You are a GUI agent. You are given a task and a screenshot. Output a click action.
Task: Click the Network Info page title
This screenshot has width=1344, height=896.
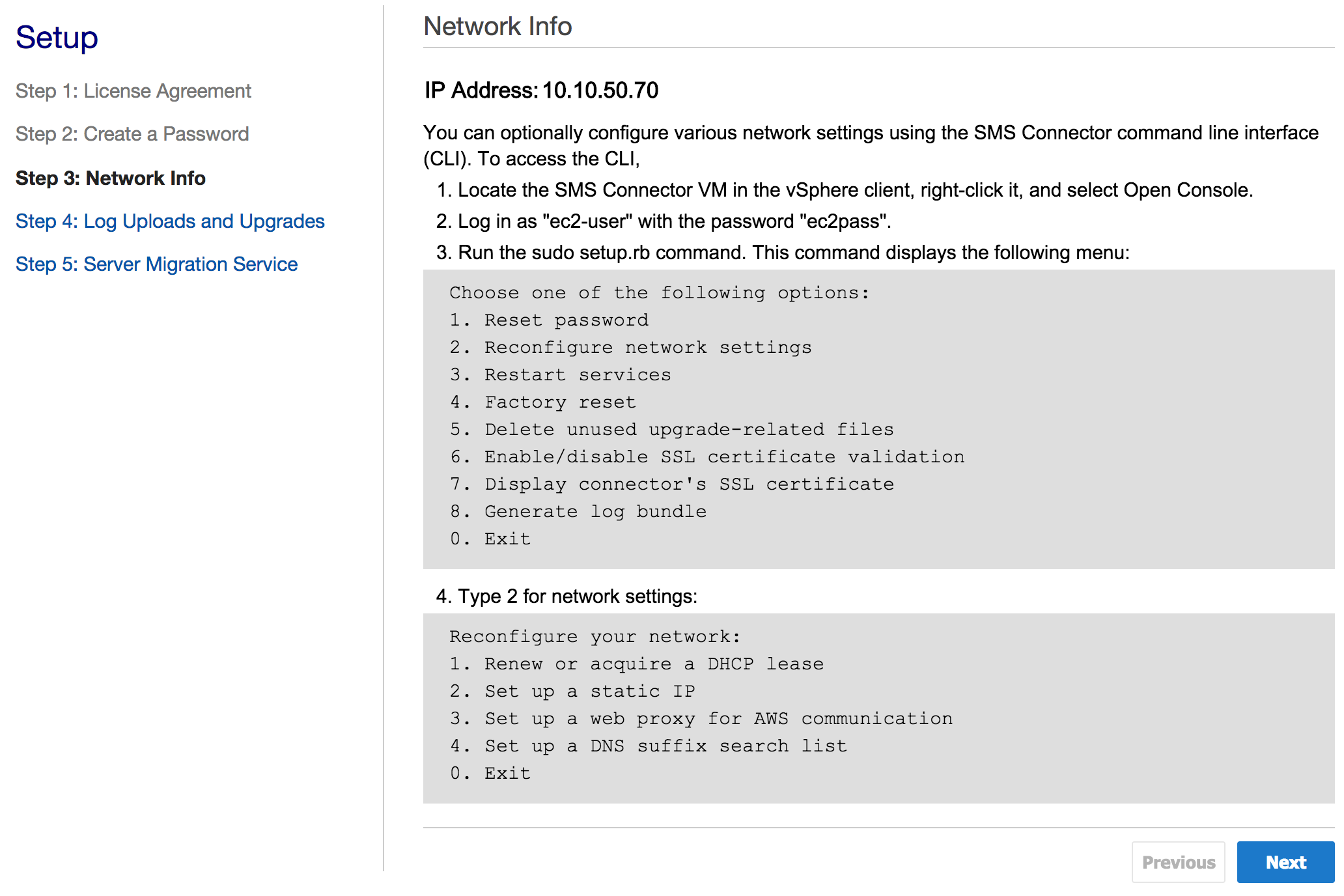497,27
